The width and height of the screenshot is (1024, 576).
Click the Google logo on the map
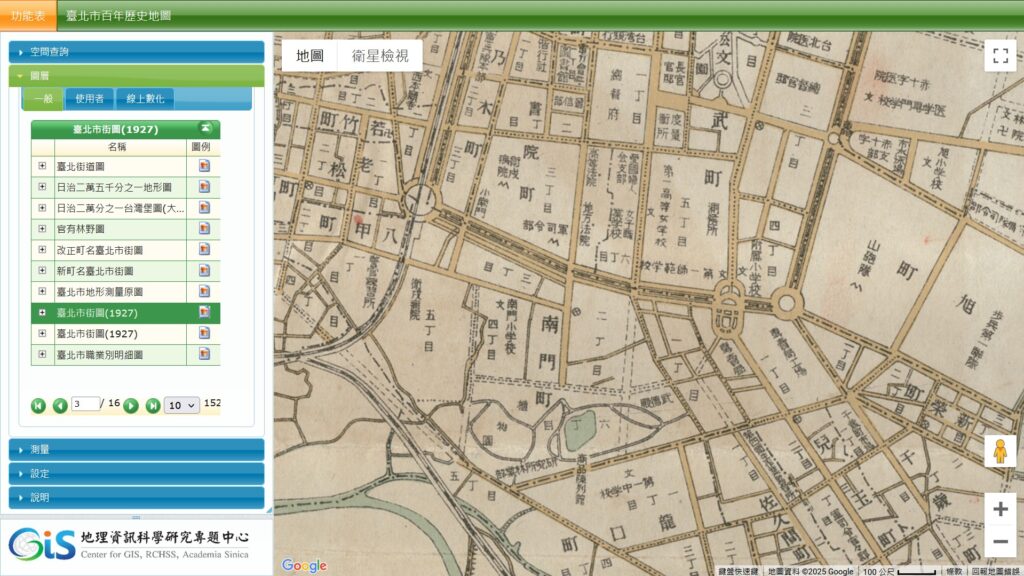(304, 565)
